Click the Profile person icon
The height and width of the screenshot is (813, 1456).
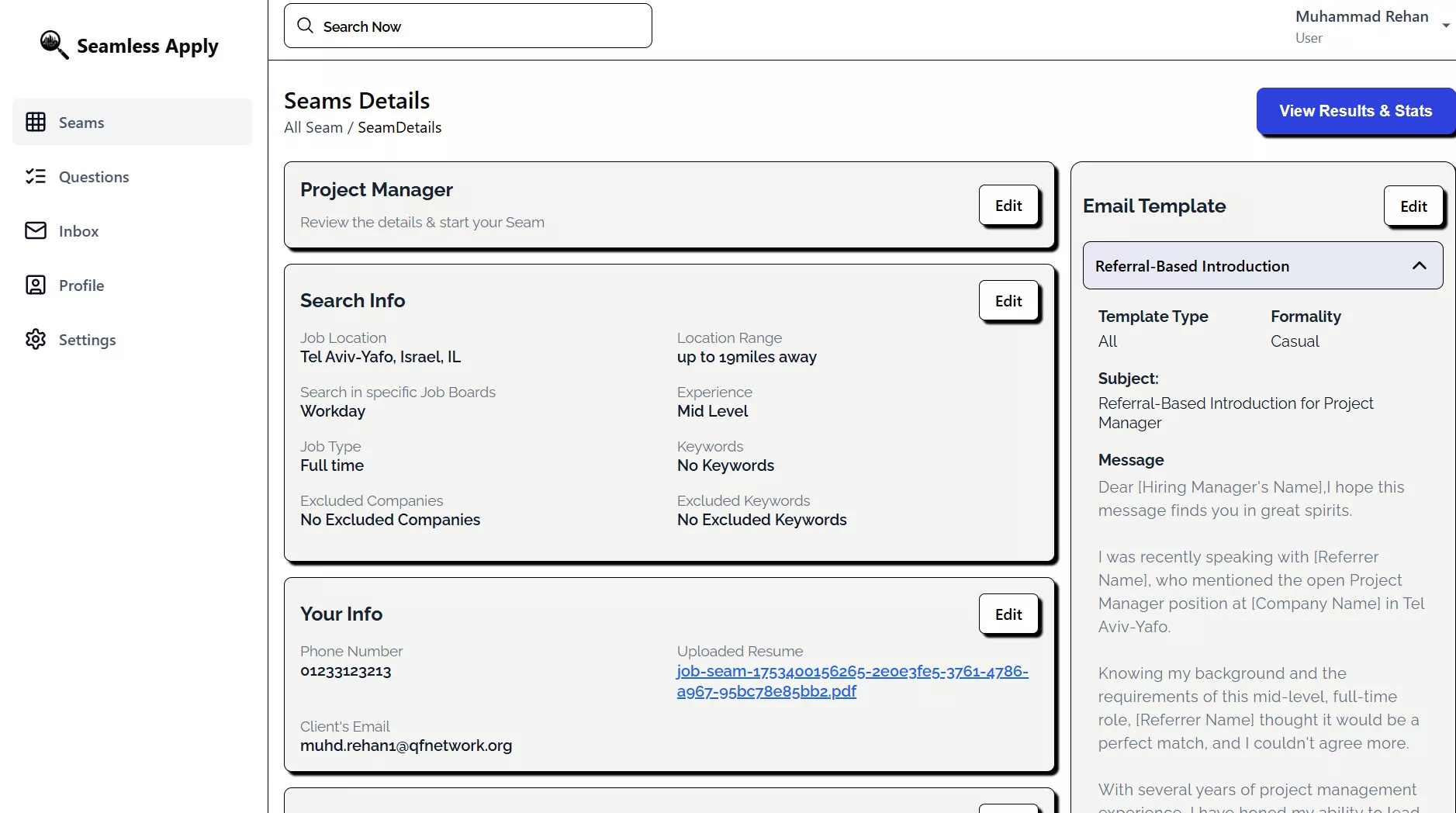[36, 285]
